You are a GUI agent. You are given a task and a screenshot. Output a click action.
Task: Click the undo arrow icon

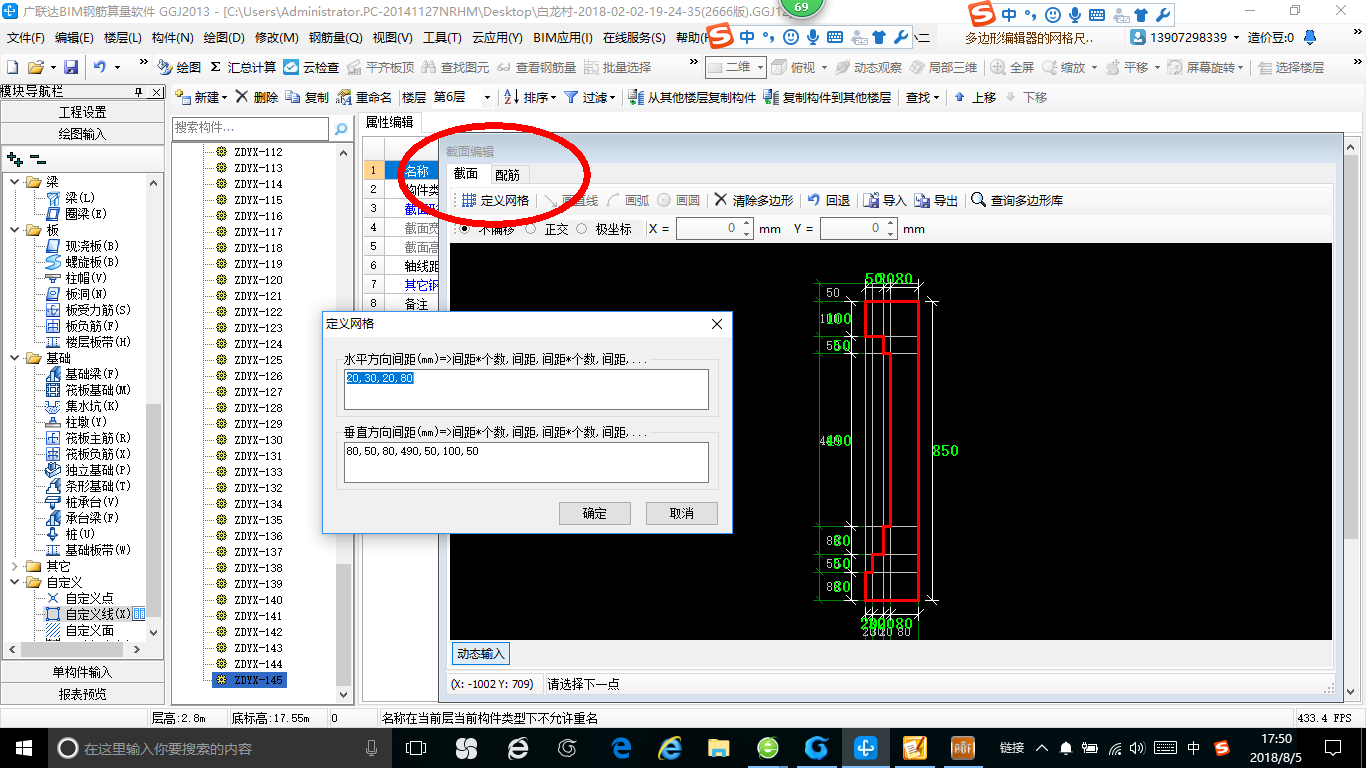[x=100, y=67]
